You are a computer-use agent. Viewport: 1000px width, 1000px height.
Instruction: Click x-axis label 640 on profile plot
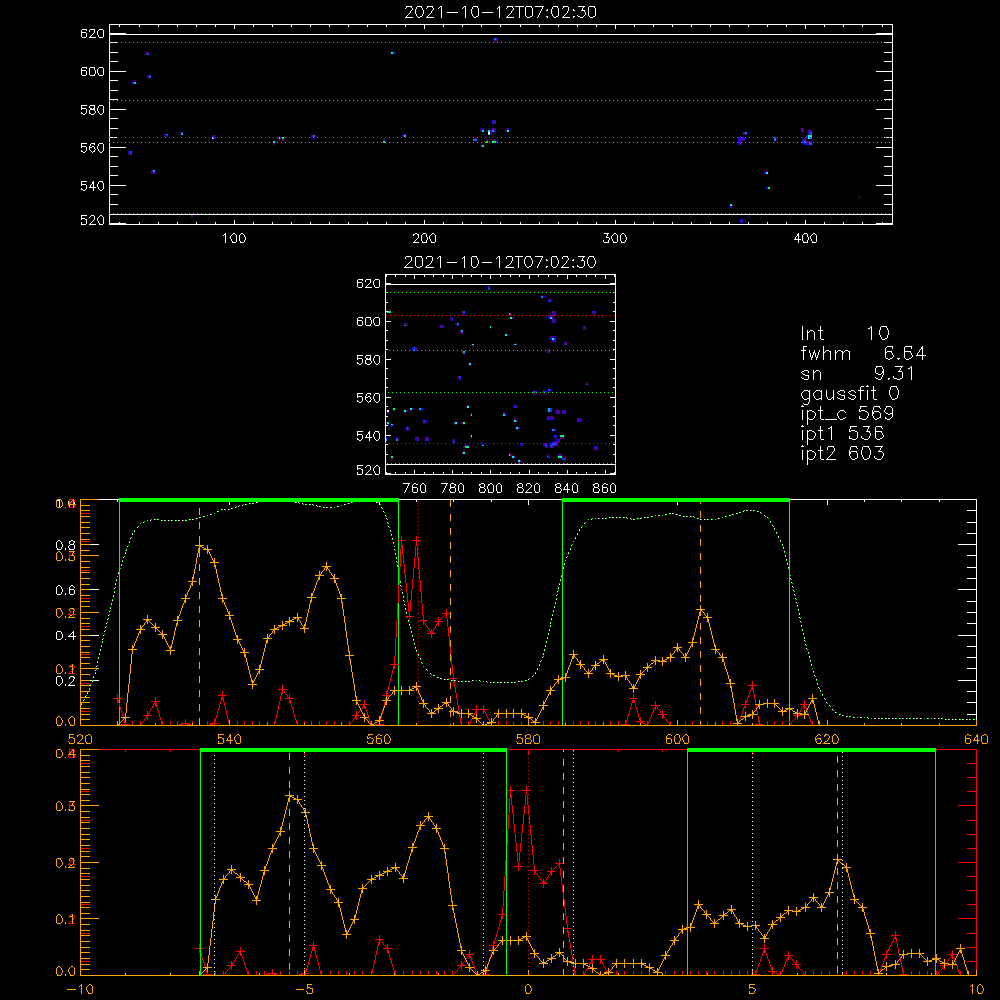(x=976, y=740)
